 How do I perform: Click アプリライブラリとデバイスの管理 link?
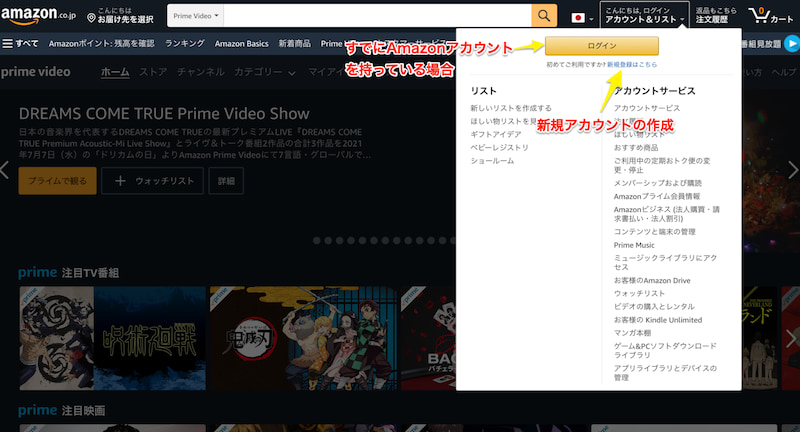[665, 373]
